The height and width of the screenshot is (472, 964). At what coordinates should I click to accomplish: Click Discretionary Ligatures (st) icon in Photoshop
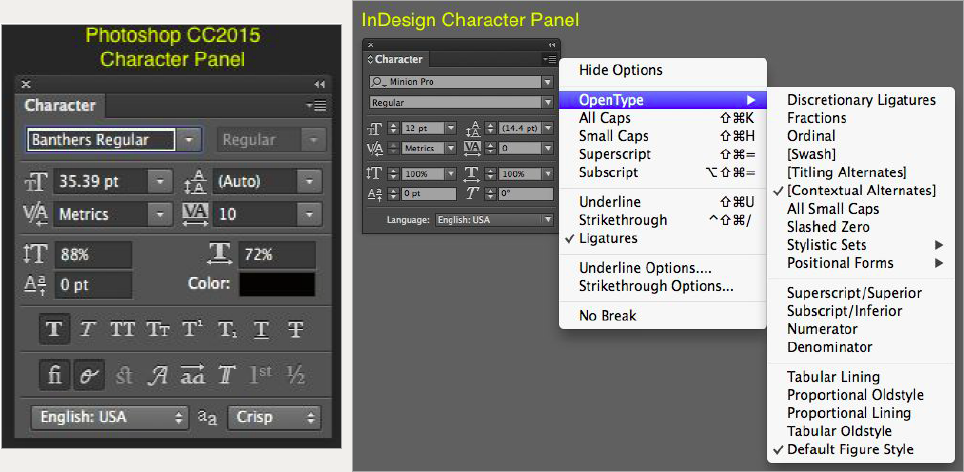pos(124,375)
